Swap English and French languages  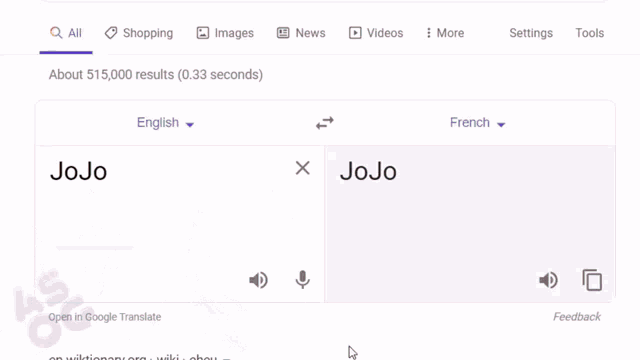[325, 122]
